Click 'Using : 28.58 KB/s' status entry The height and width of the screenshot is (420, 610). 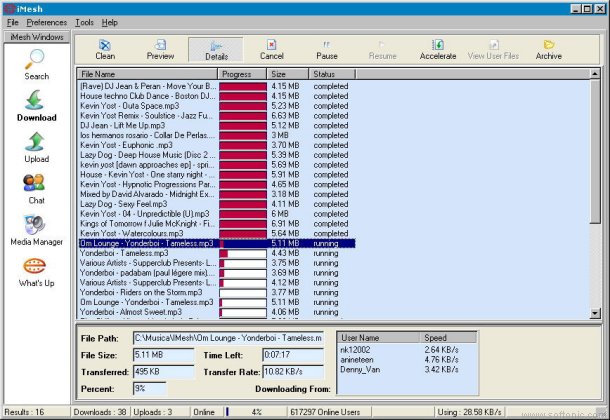(469, 412)
